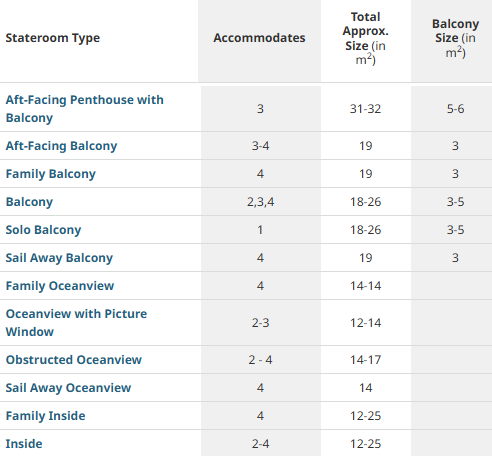492x456 pixels.
Task: Select the Sail Away Oceanview link
Action: click(68, 388)
